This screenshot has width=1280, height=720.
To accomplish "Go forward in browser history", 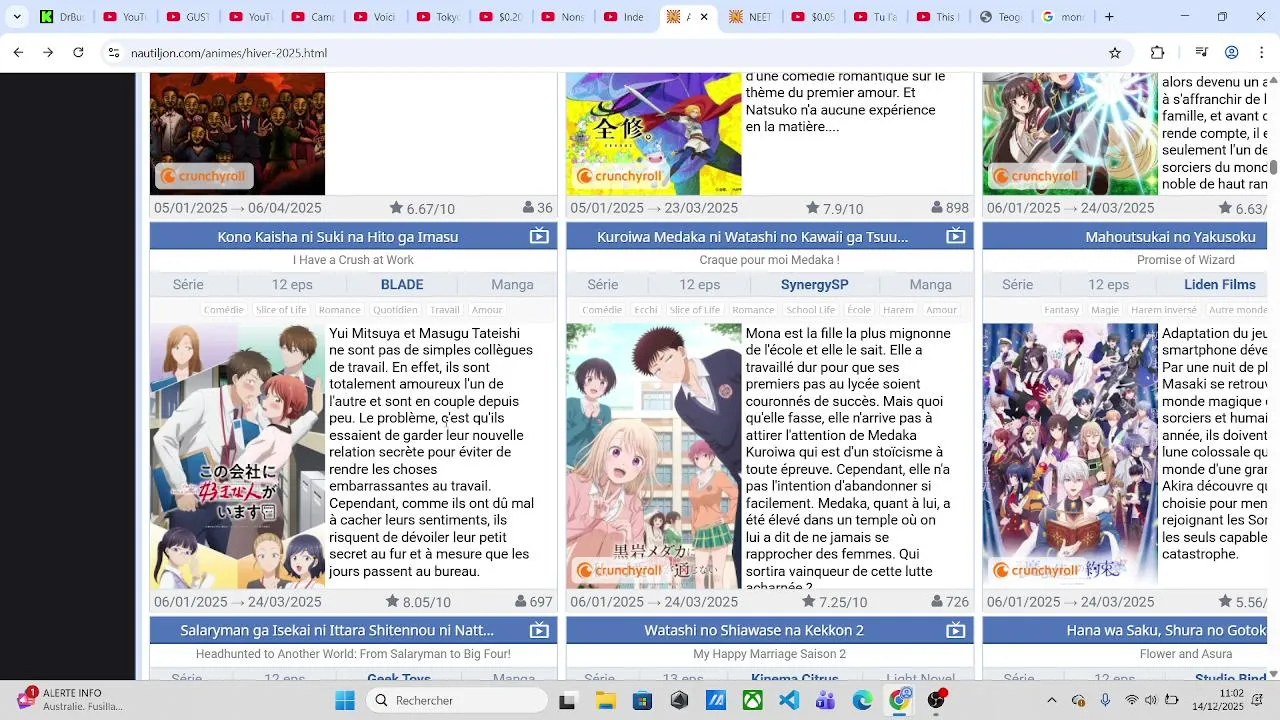I will pyautogui.click(x=48, y=53).
